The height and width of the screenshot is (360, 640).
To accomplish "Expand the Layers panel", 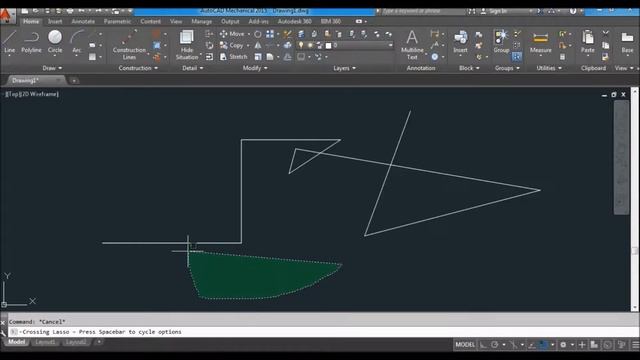I will 344,68.
